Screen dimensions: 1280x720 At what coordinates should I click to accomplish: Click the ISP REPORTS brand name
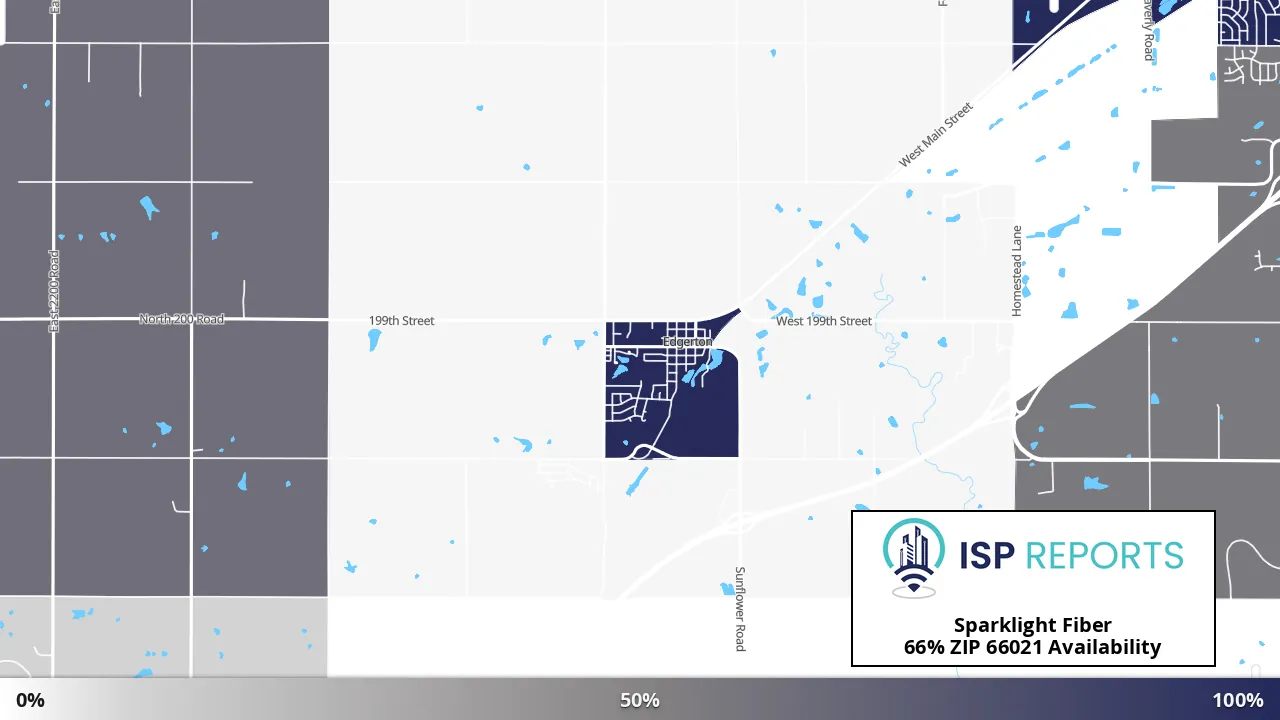1070,555
